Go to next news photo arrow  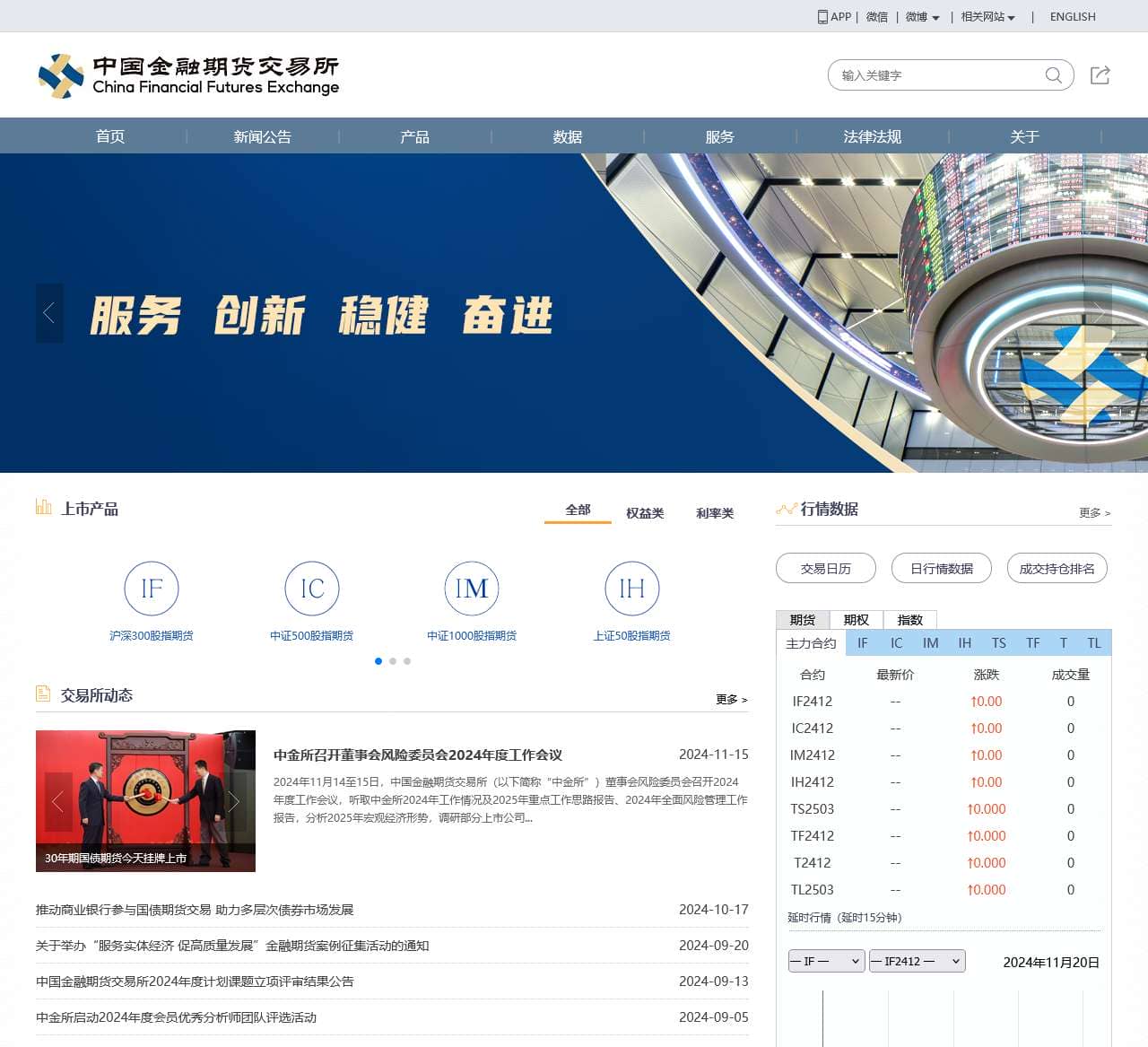coord(233,801)
